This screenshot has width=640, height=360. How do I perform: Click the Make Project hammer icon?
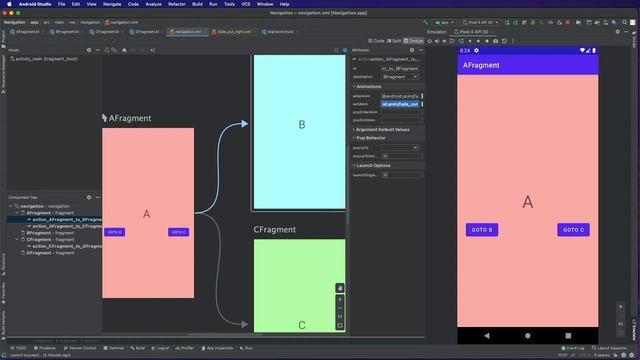pyautogui.click(x=425, y=22)
